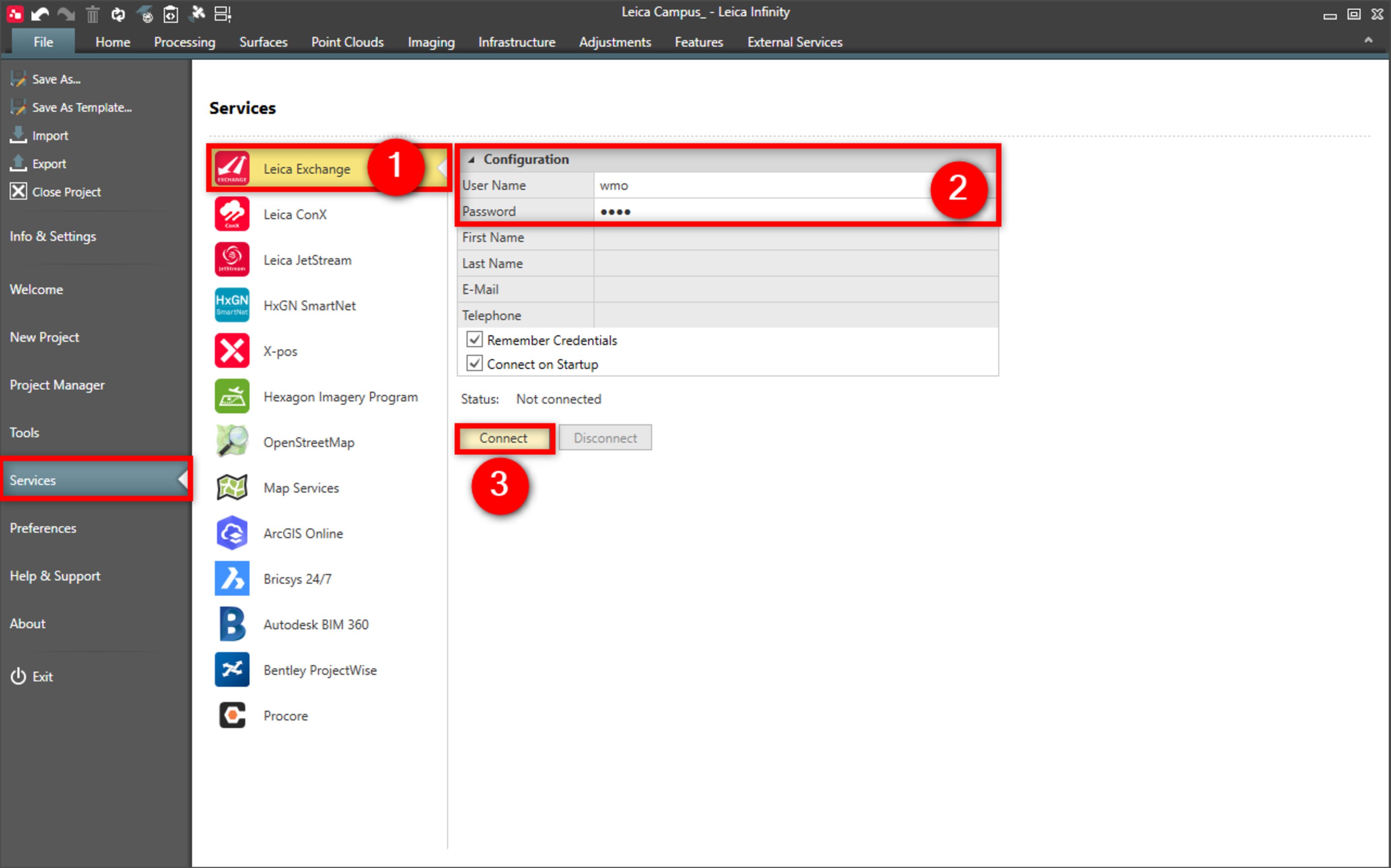Click the First Name field

tap(796, 237)
